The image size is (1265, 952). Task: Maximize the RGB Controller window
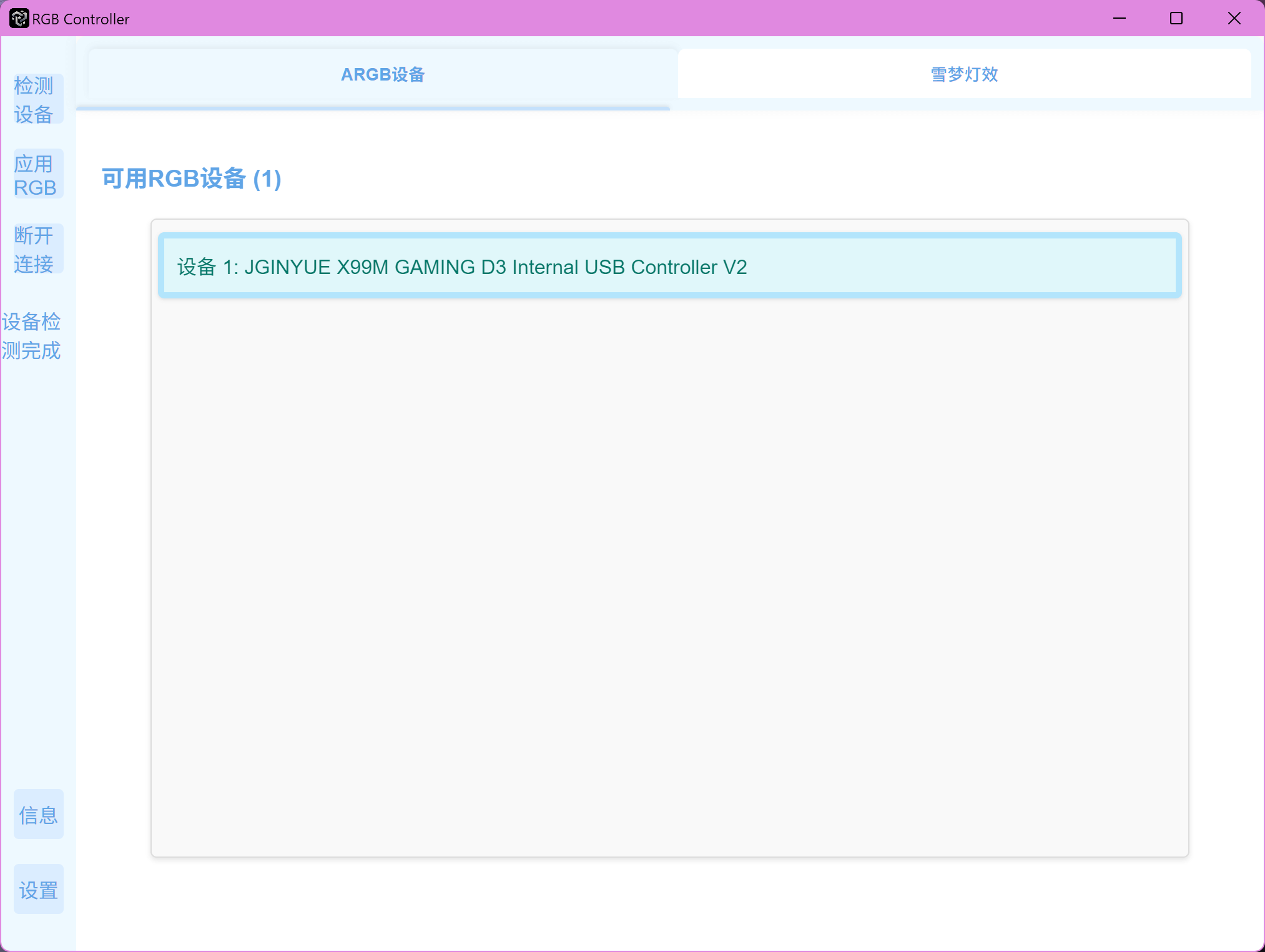pyautogui.click(x=1176, y=18)
